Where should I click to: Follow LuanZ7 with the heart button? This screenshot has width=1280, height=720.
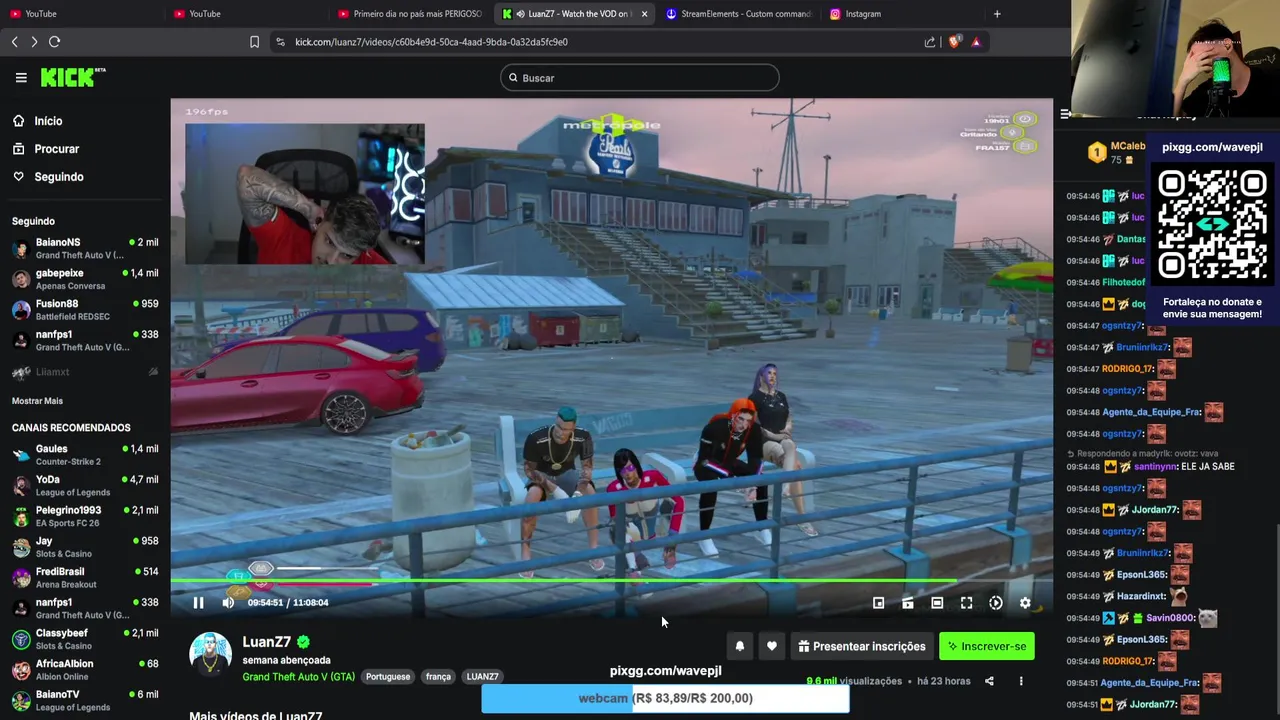point(772,646)
